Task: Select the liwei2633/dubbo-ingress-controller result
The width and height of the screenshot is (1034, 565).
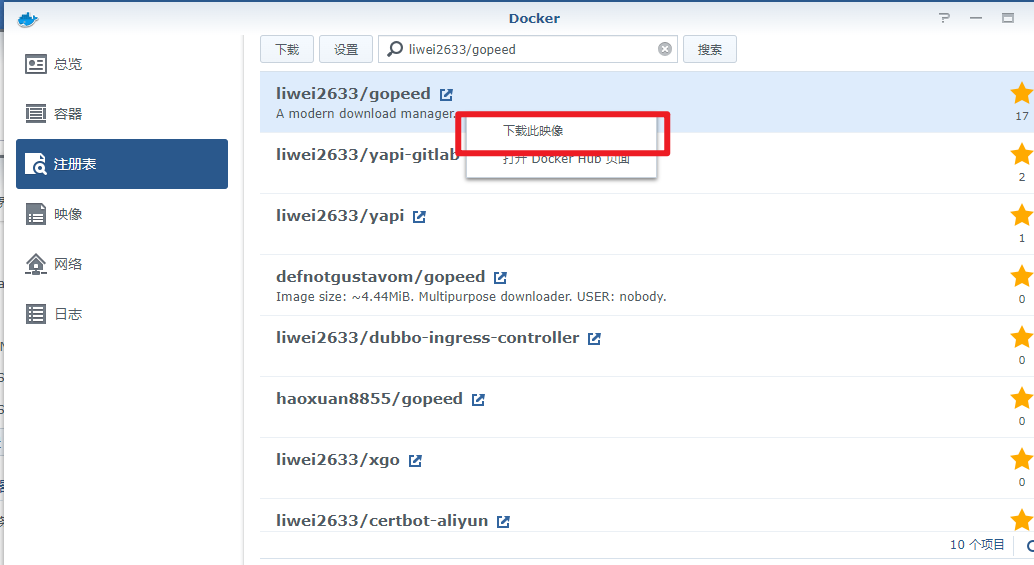Action: click(x=647, y=346)
